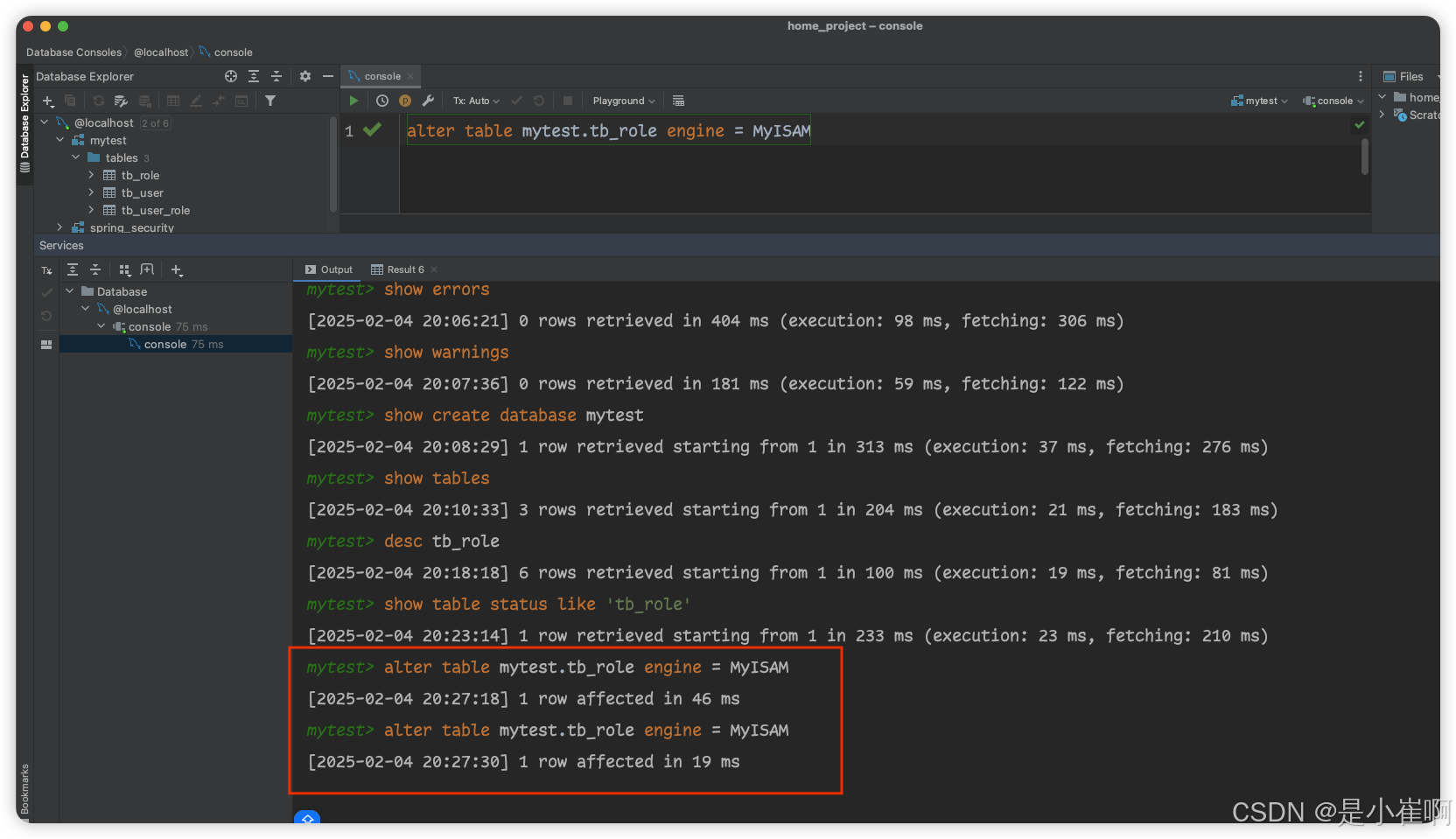
Task: Click Group By icon in Services
Action: tap(124, 269)
